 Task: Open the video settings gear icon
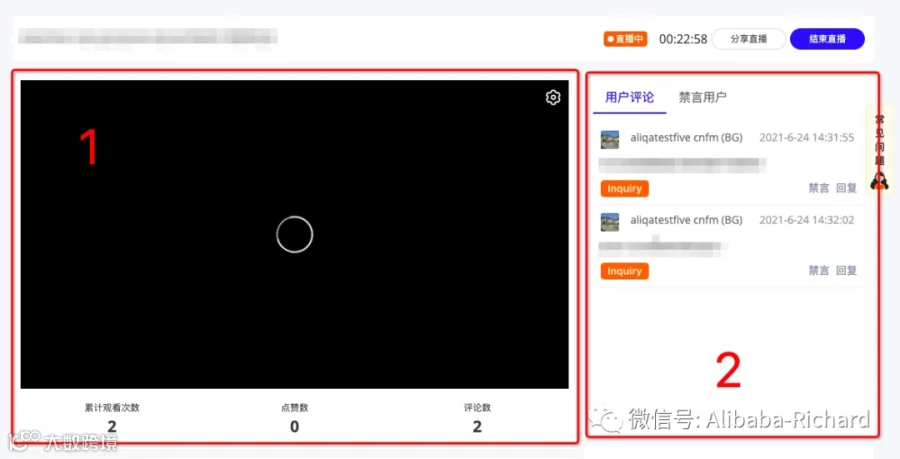pos(553,98)
